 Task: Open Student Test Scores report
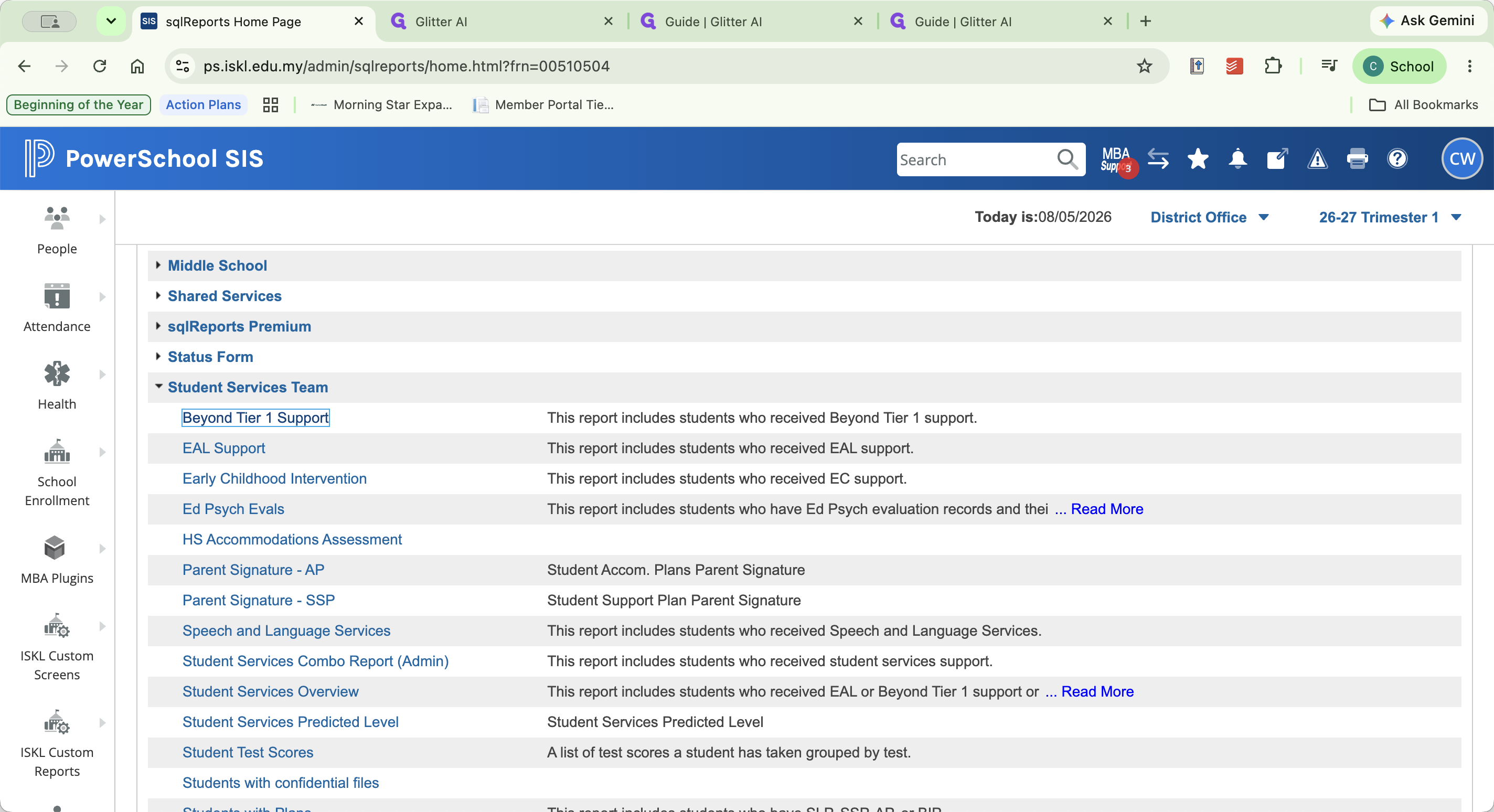pos(248,753)
